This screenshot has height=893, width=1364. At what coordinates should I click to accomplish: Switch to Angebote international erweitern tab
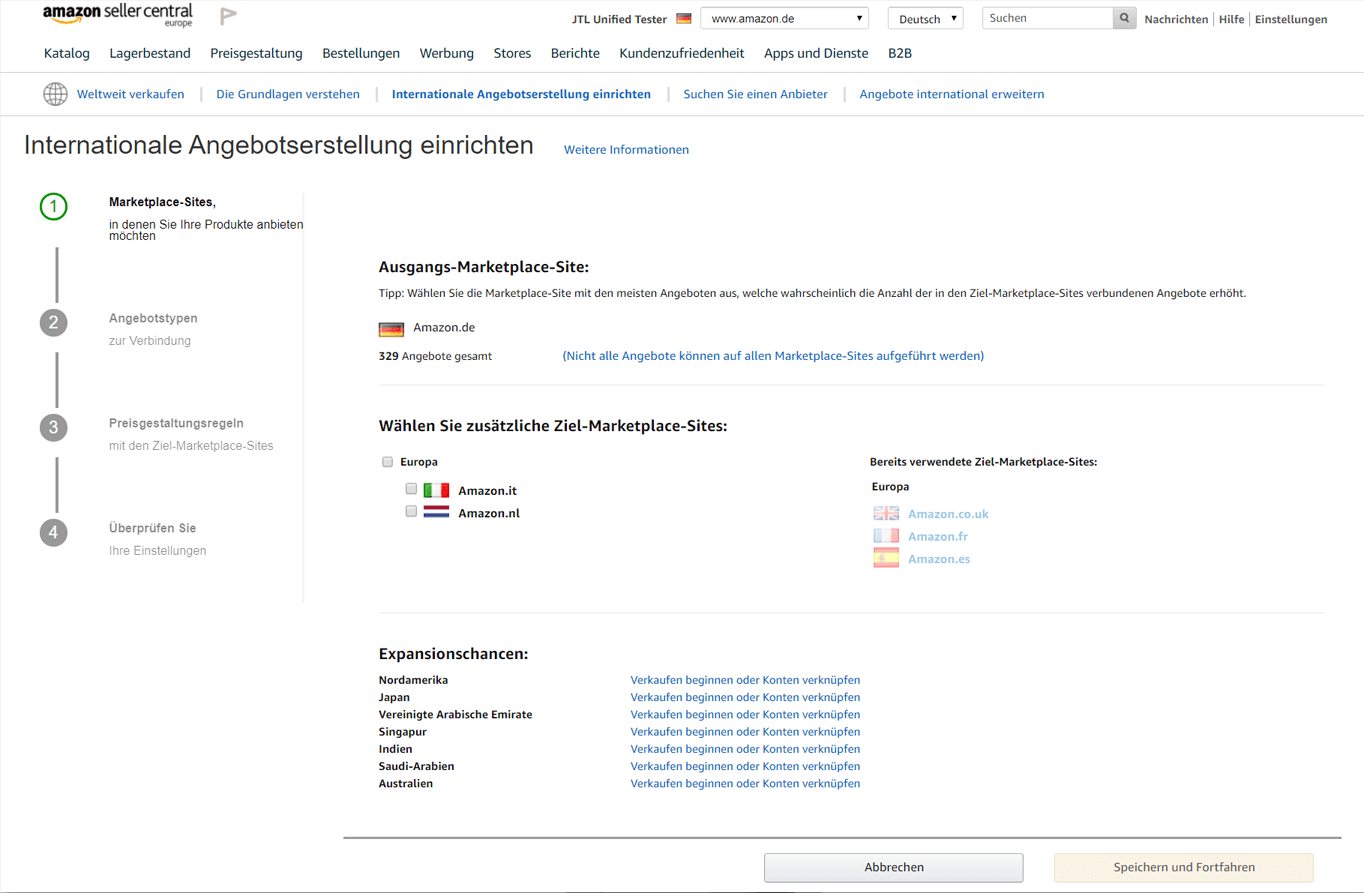point(952,94)
